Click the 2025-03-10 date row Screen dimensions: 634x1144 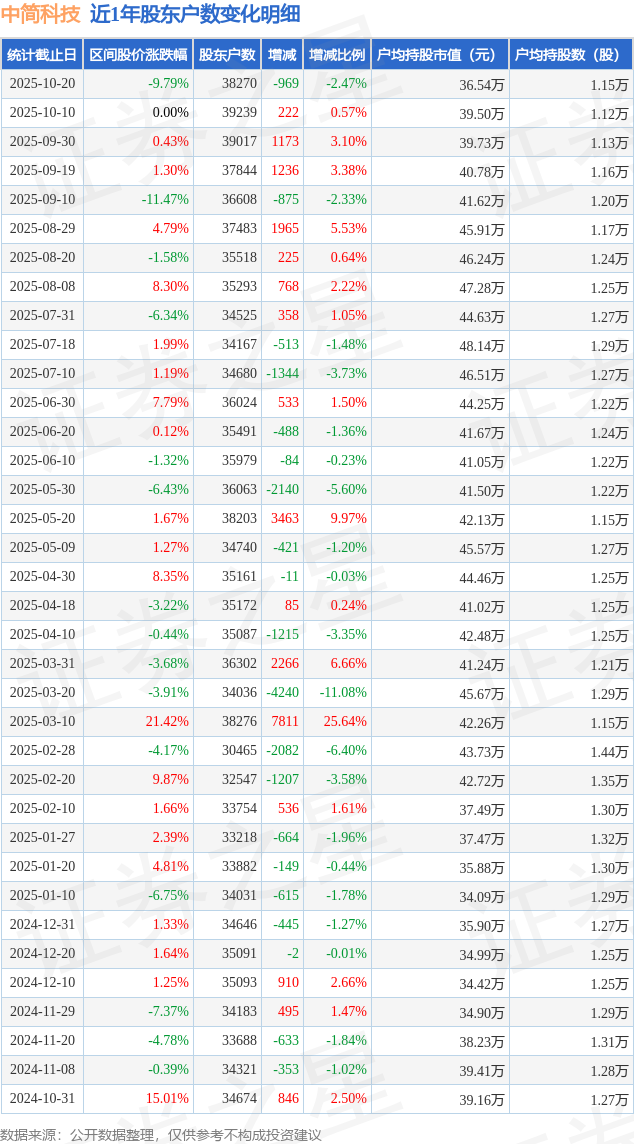42,722
